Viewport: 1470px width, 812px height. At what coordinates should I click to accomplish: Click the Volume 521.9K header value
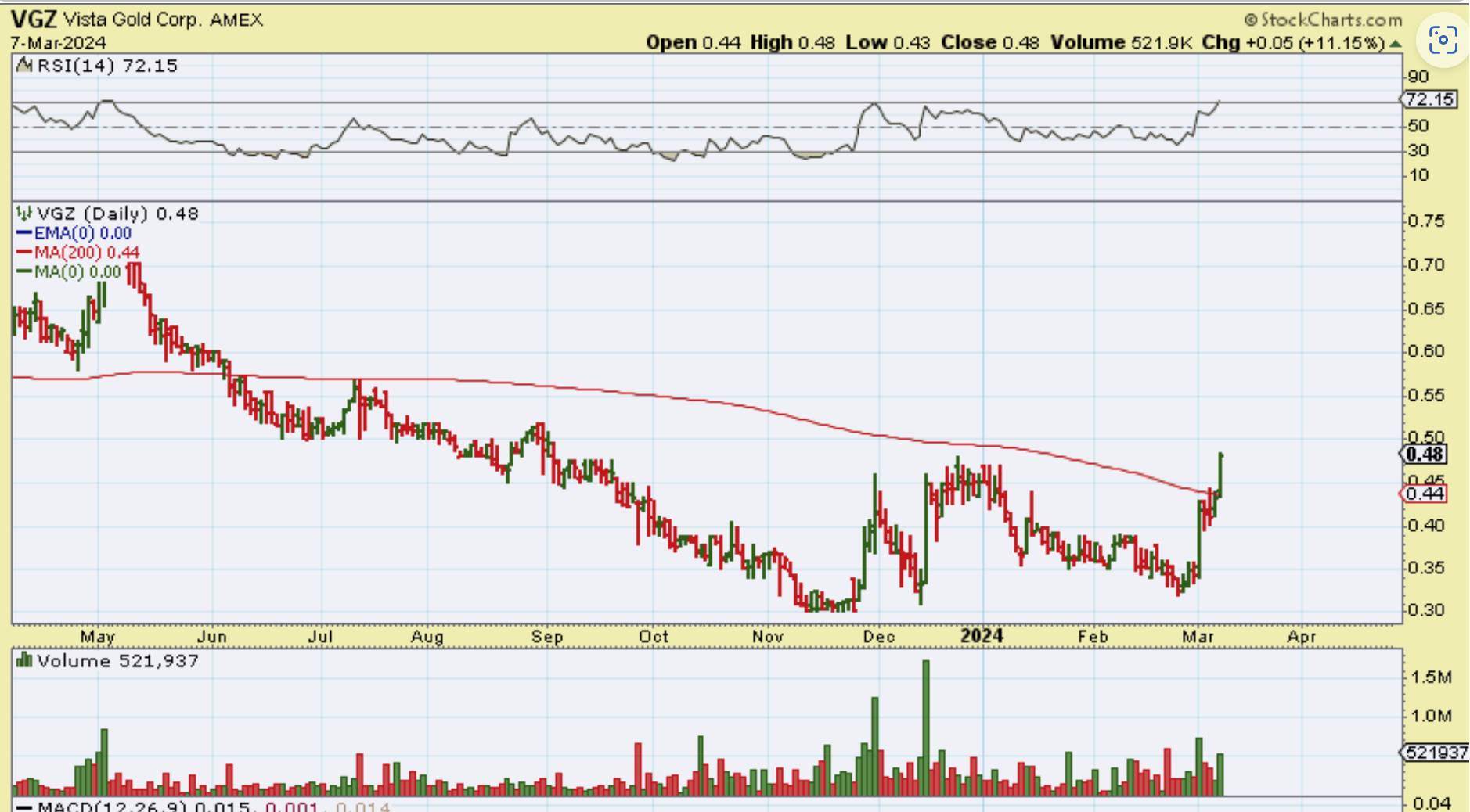(x=1121, y=42)
